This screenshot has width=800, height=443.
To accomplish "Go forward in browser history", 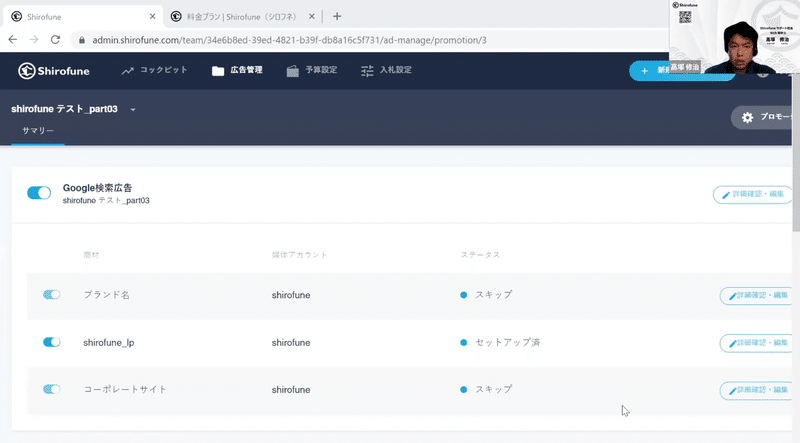I will tap(34, 40).
